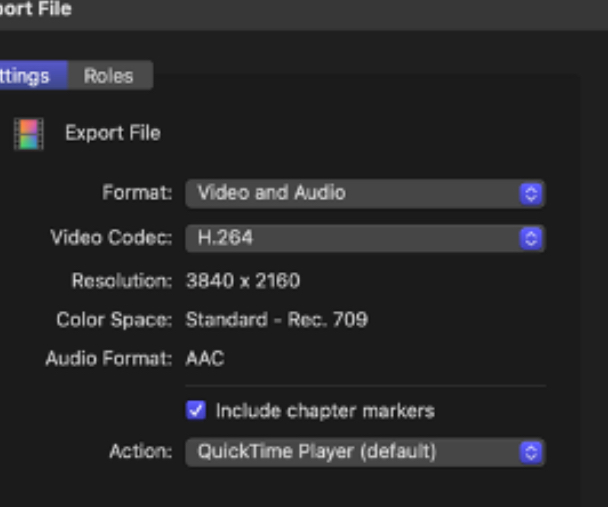Click the Resolution value 3840 x 2160
608x507 pixels.
point(243,281)
